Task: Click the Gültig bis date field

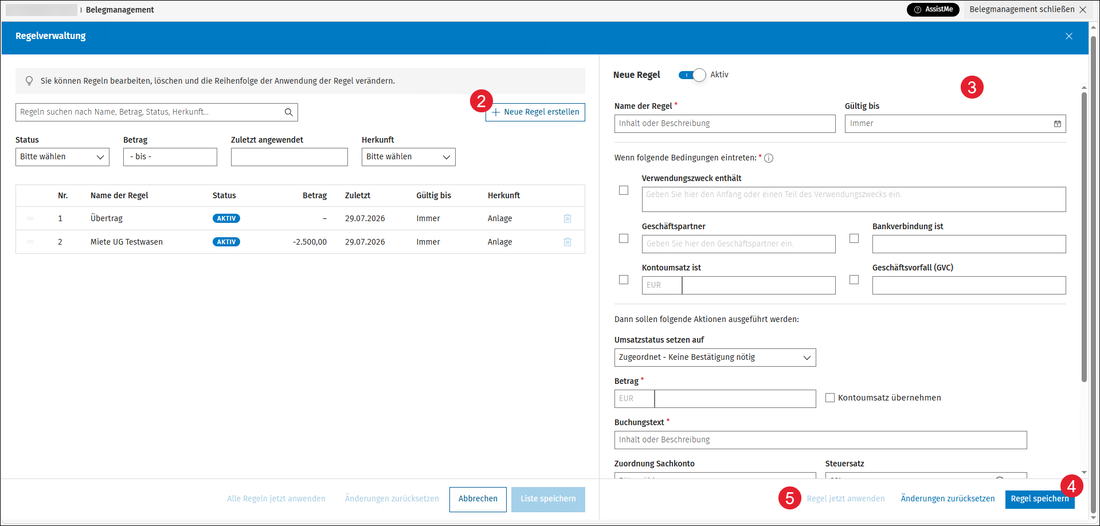Action: tap(955, 123)
